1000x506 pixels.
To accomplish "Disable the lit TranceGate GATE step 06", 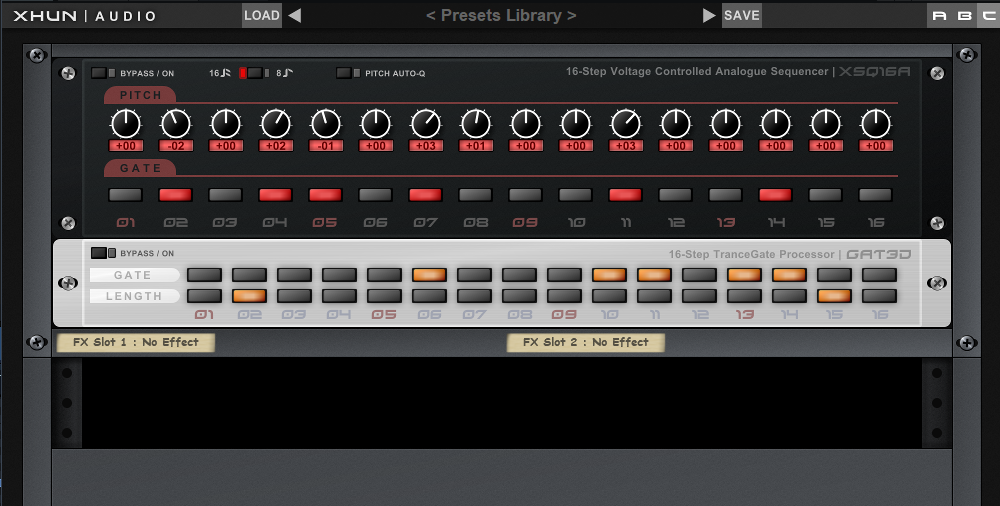I will pos(429,275).
